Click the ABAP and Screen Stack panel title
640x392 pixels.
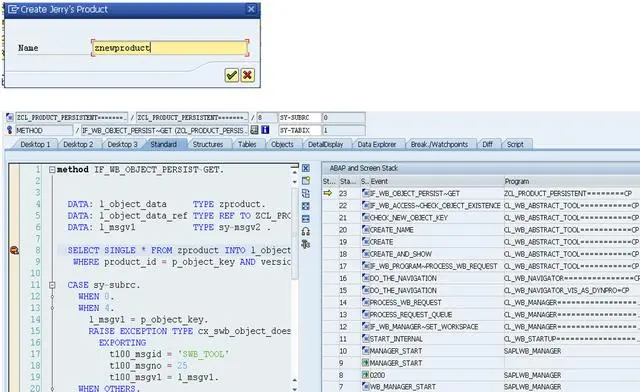tap(363, 168)
